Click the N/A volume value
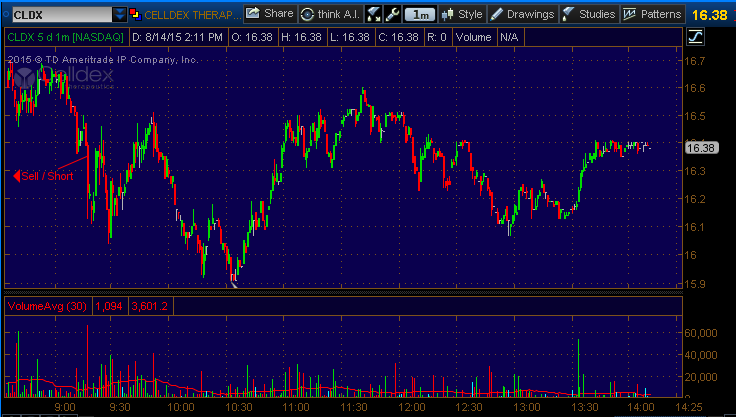This screenshot has height=417, width=736. pos(509,37)
